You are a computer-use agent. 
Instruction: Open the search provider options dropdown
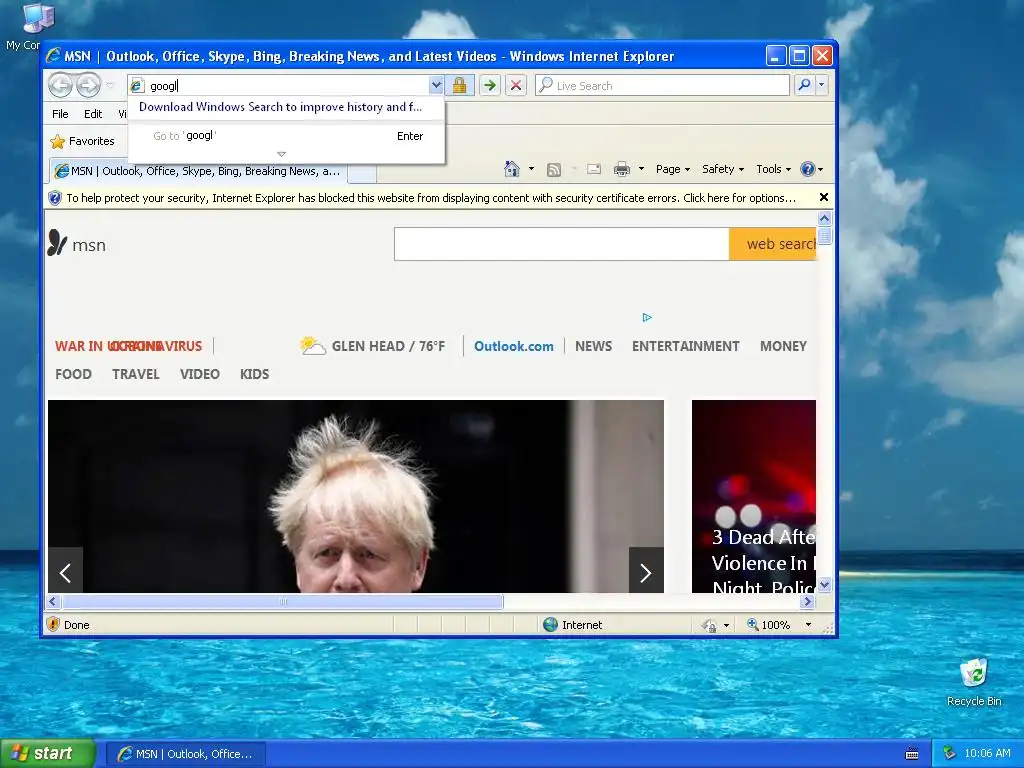pos(822,85)
